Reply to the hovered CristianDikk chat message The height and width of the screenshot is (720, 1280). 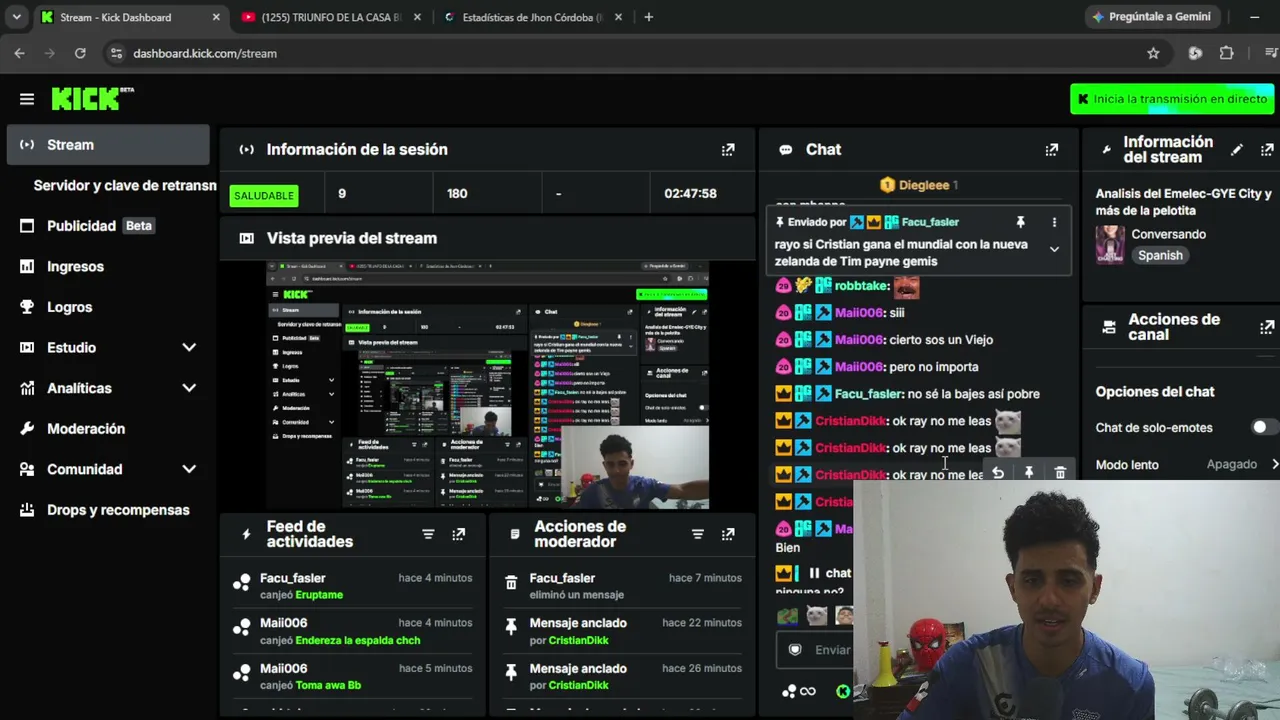tap(998, 473)
